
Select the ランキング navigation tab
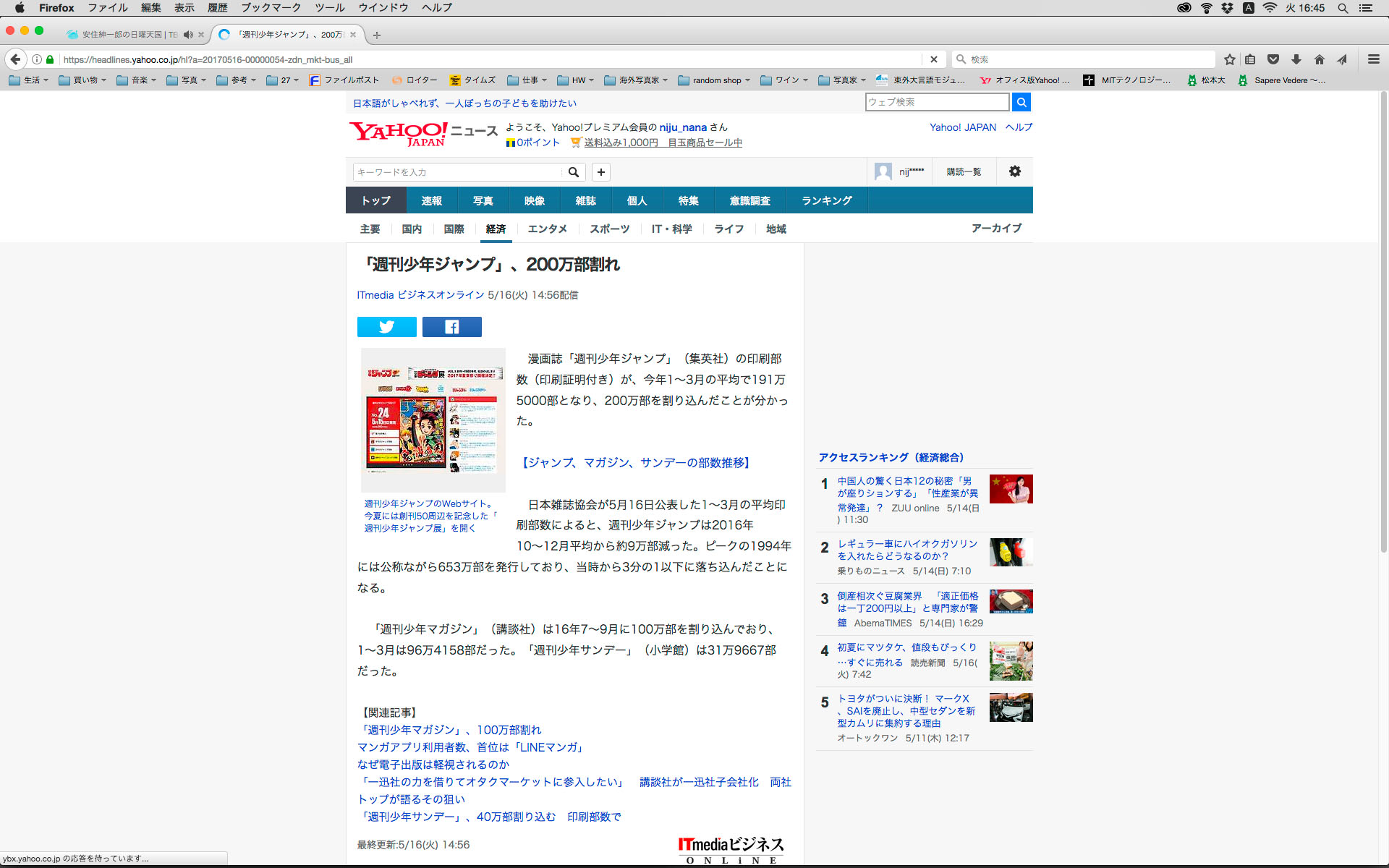(x=826, y=200)
